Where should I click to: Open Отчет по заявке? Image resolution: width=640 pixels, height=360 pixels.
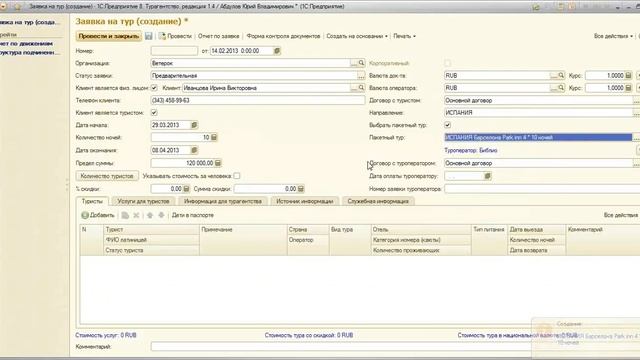[x=218, y=36]
